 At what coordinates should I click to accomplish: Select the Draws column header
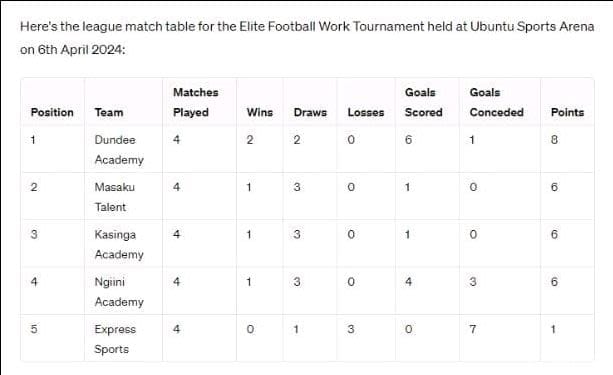click(310, 113)
